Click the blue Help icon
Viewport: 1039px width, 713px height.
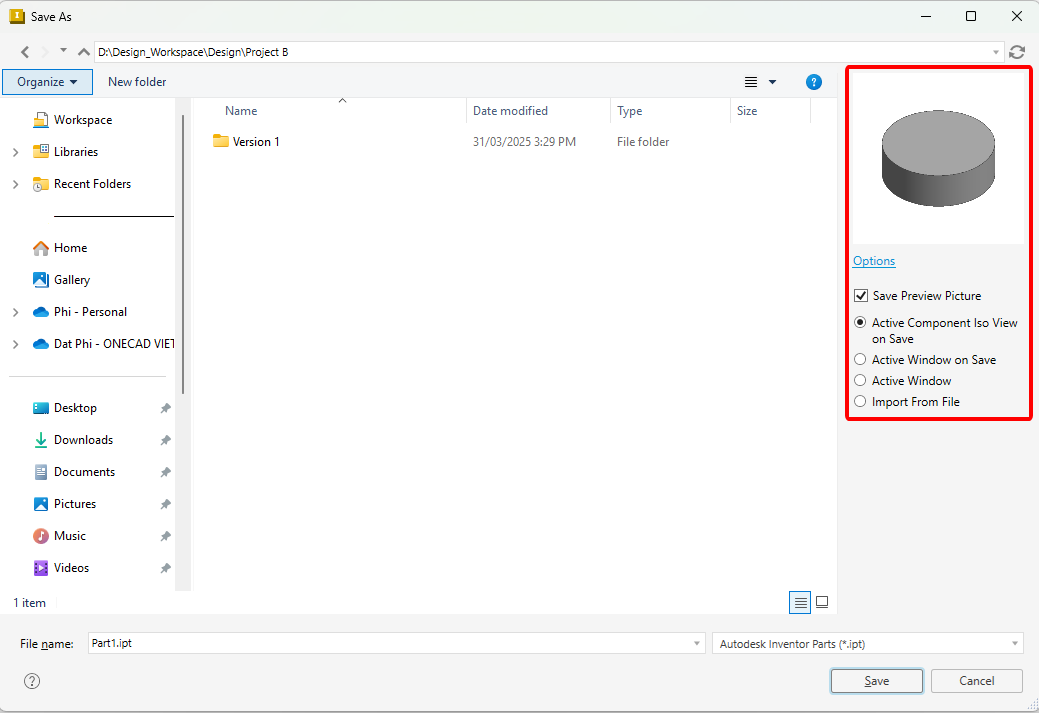pos(814,82)
